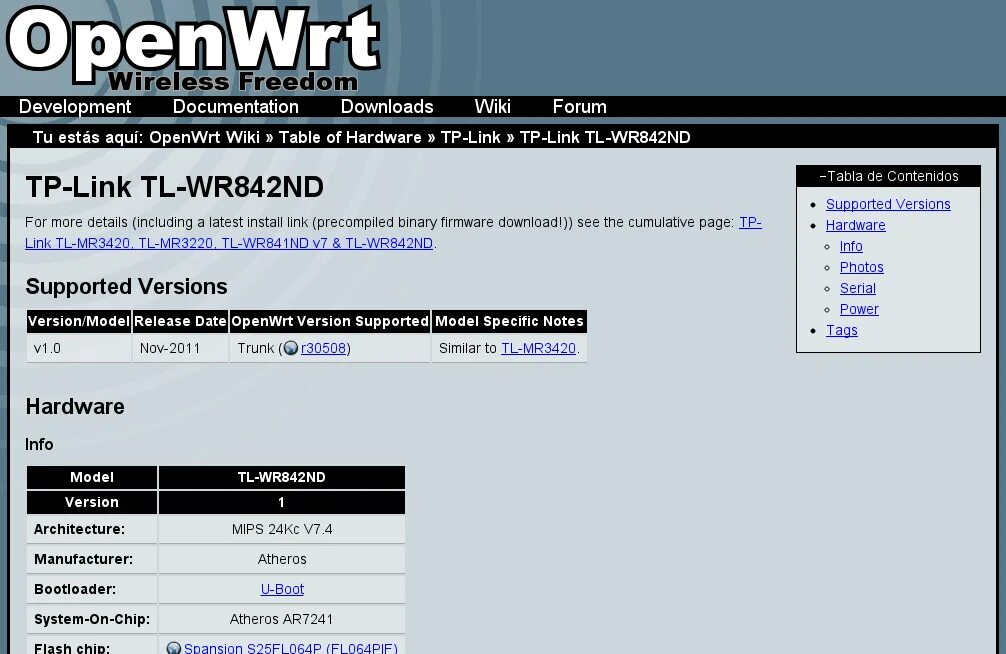Click the OpenWrt Wireless Freedom logo
The width and height of the screenshot is (1006, 654).
coord(194,48)
